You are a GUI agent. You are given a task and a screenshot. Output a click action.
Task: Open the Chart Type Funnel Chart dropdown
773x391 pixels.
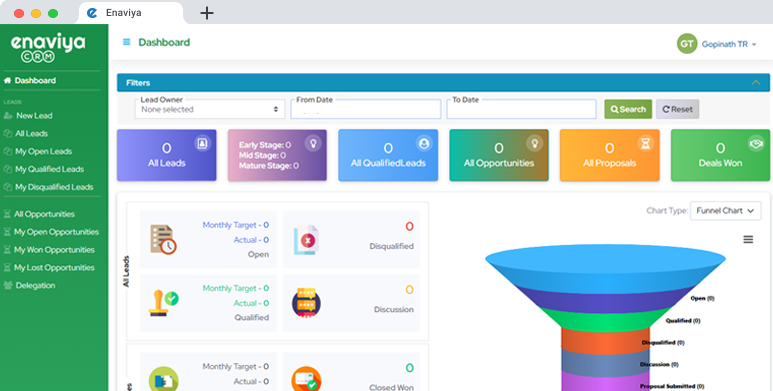coord(726,211)
